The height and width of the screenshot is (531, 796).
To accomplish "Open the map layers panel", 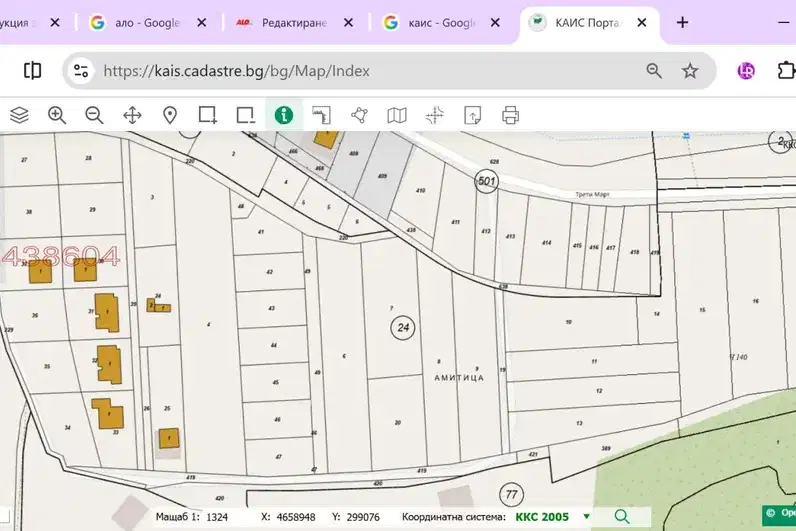I will coord(19,115).
